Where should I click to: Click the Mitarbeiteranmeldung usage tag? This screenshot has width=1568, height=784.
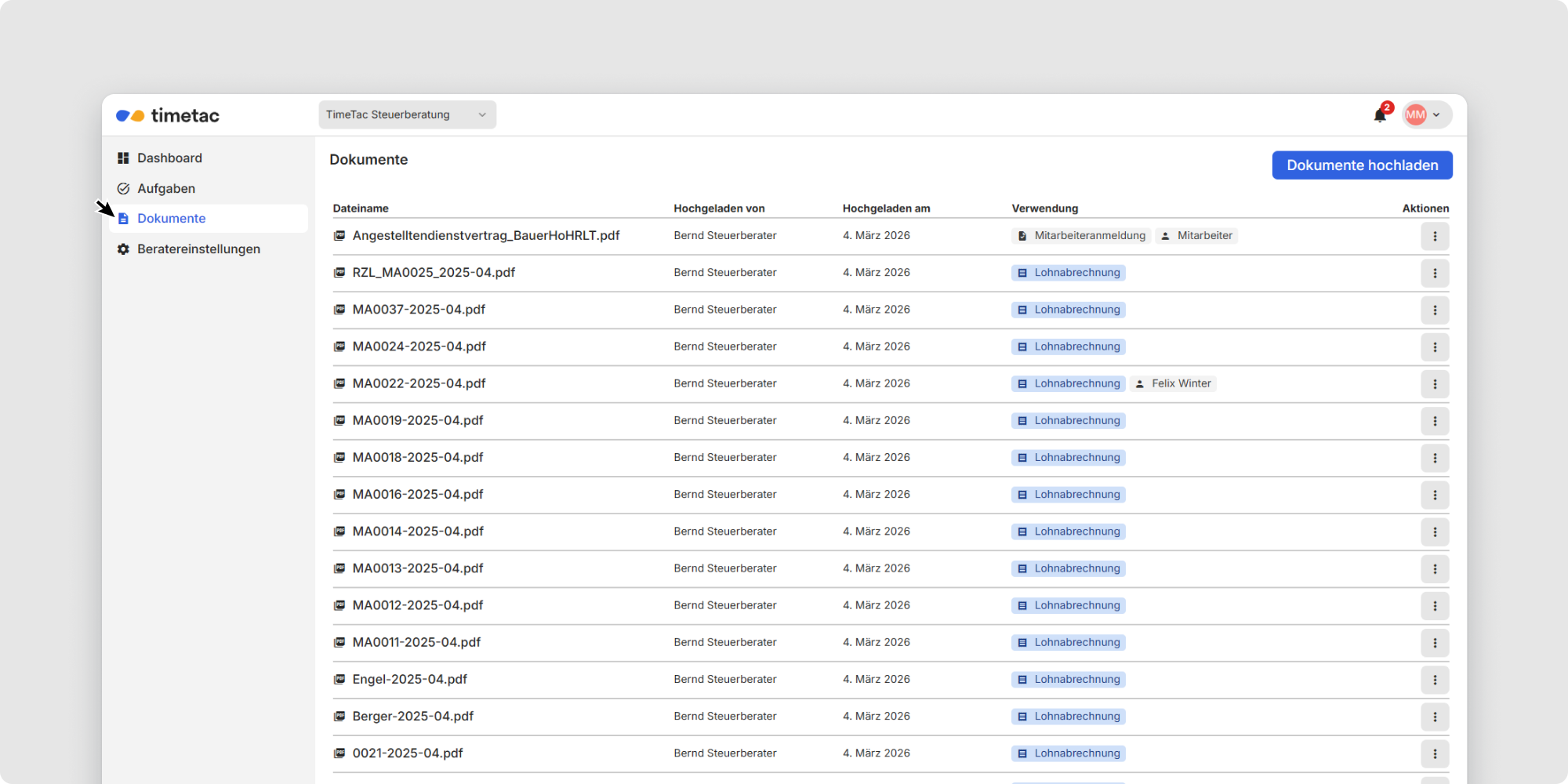pos(1081,236)
